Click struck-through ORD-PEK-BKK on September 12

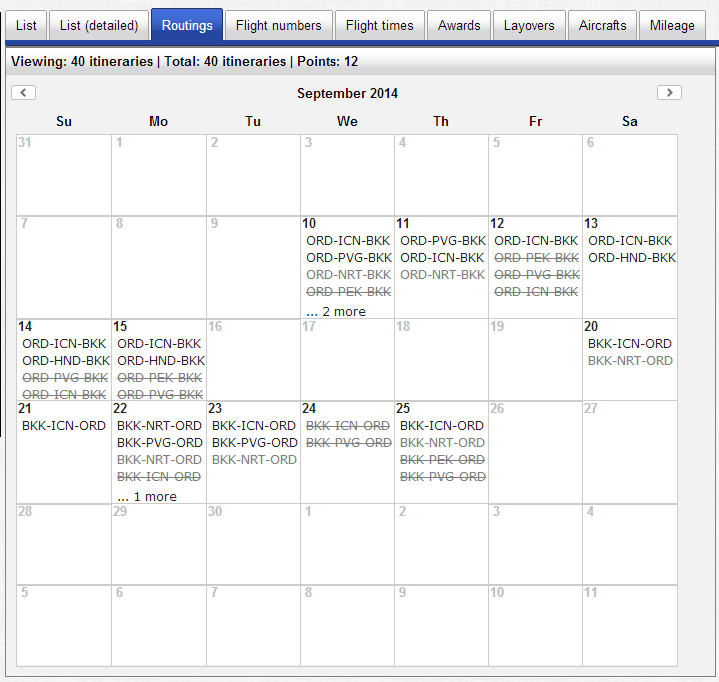[536, 258]
